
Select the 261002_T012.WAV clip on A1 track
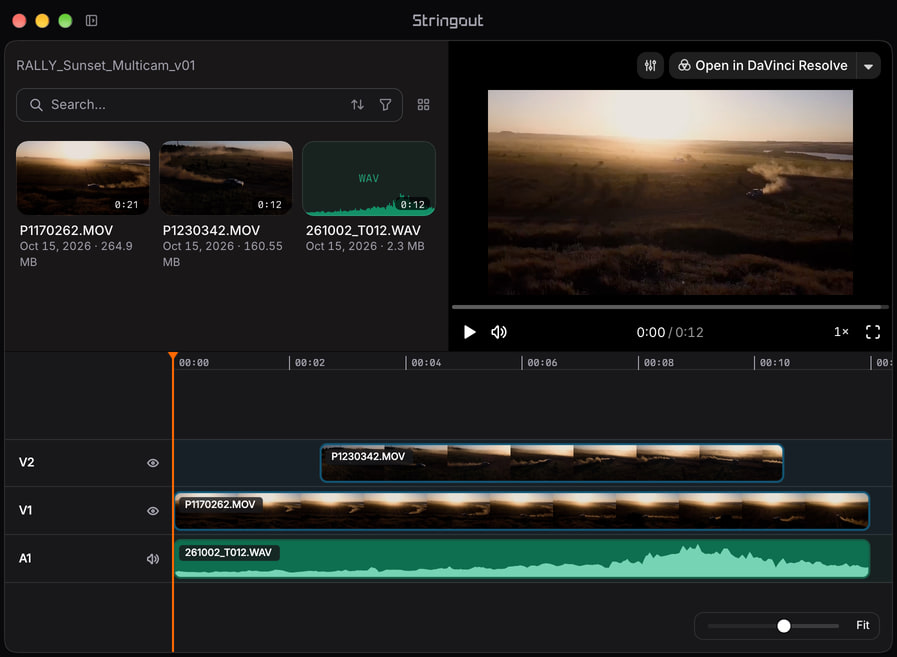click(x=522, y=559)
